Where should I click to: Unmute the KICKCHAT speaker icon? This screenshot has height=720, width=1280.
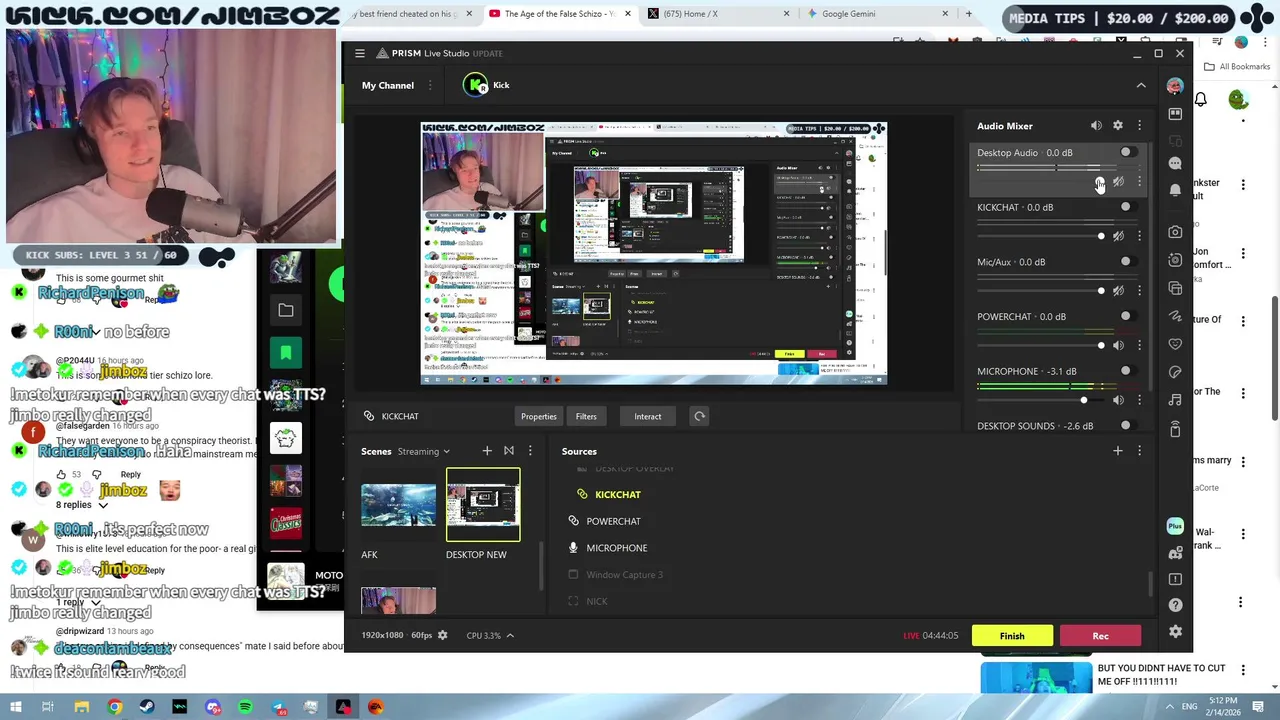pyautogui.click(x=1118, y=236)
